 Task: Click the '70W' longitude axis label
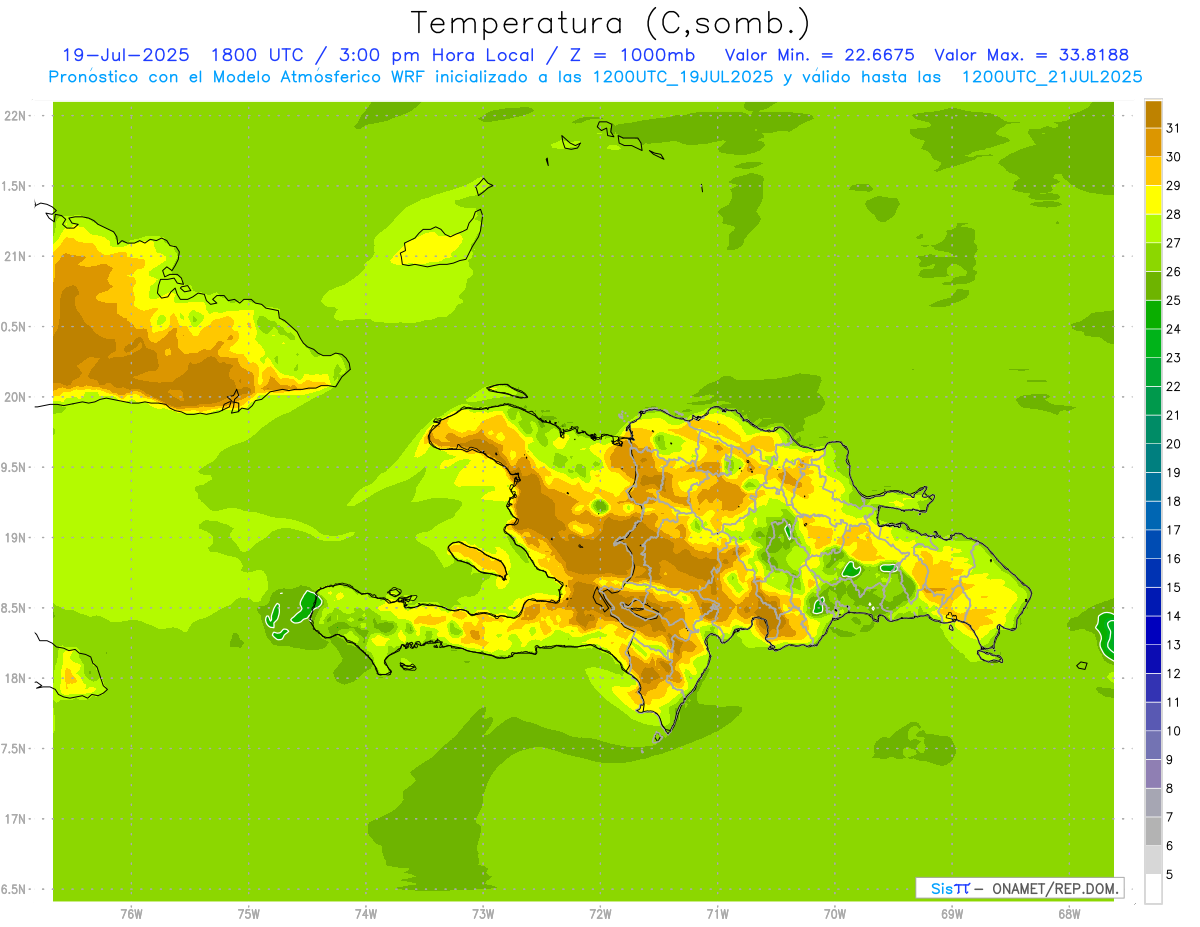[x=835, y=913]
